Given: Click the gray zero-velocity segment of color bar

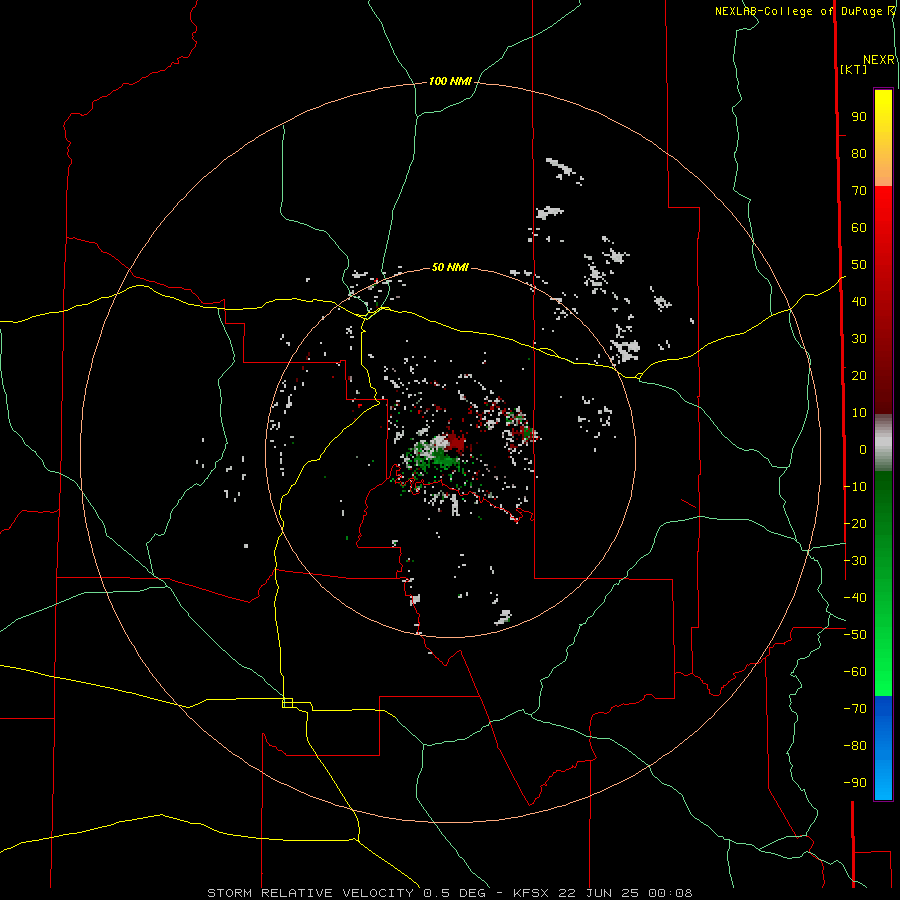Looking at the screenshot, I should (x=883, y=443).
